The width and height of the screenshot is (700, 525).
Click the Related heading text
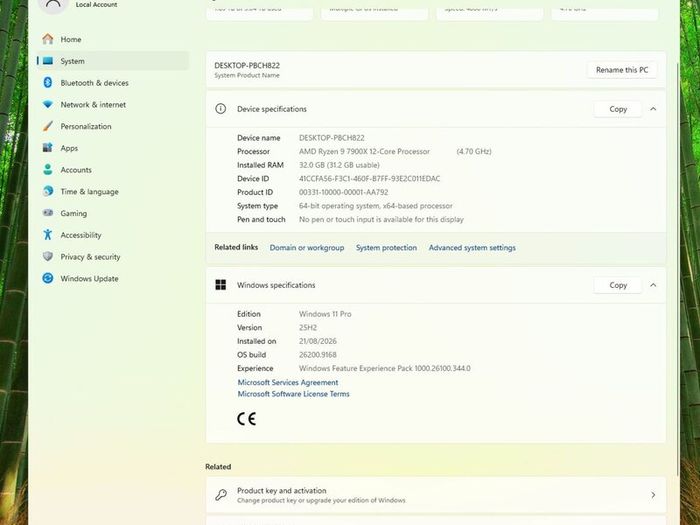pyautogui.click(x=218, y=467)
